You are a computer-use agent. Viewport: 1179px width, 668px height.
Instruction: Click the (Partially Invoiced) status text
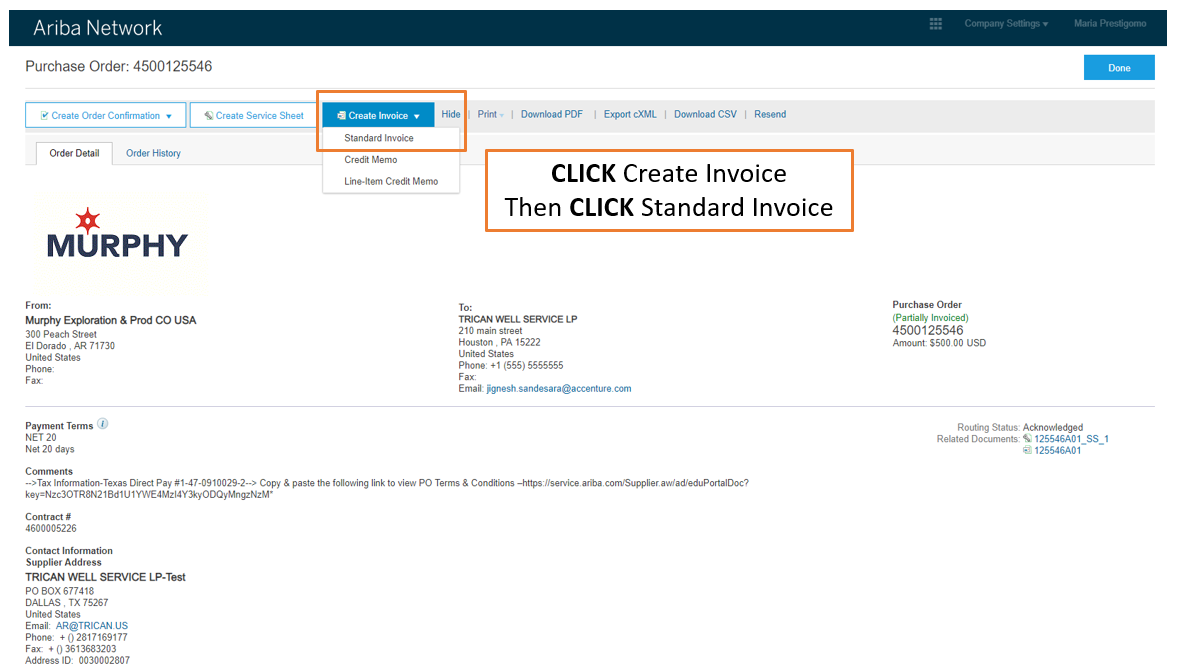pyautogui.click(x=930, y=318)
